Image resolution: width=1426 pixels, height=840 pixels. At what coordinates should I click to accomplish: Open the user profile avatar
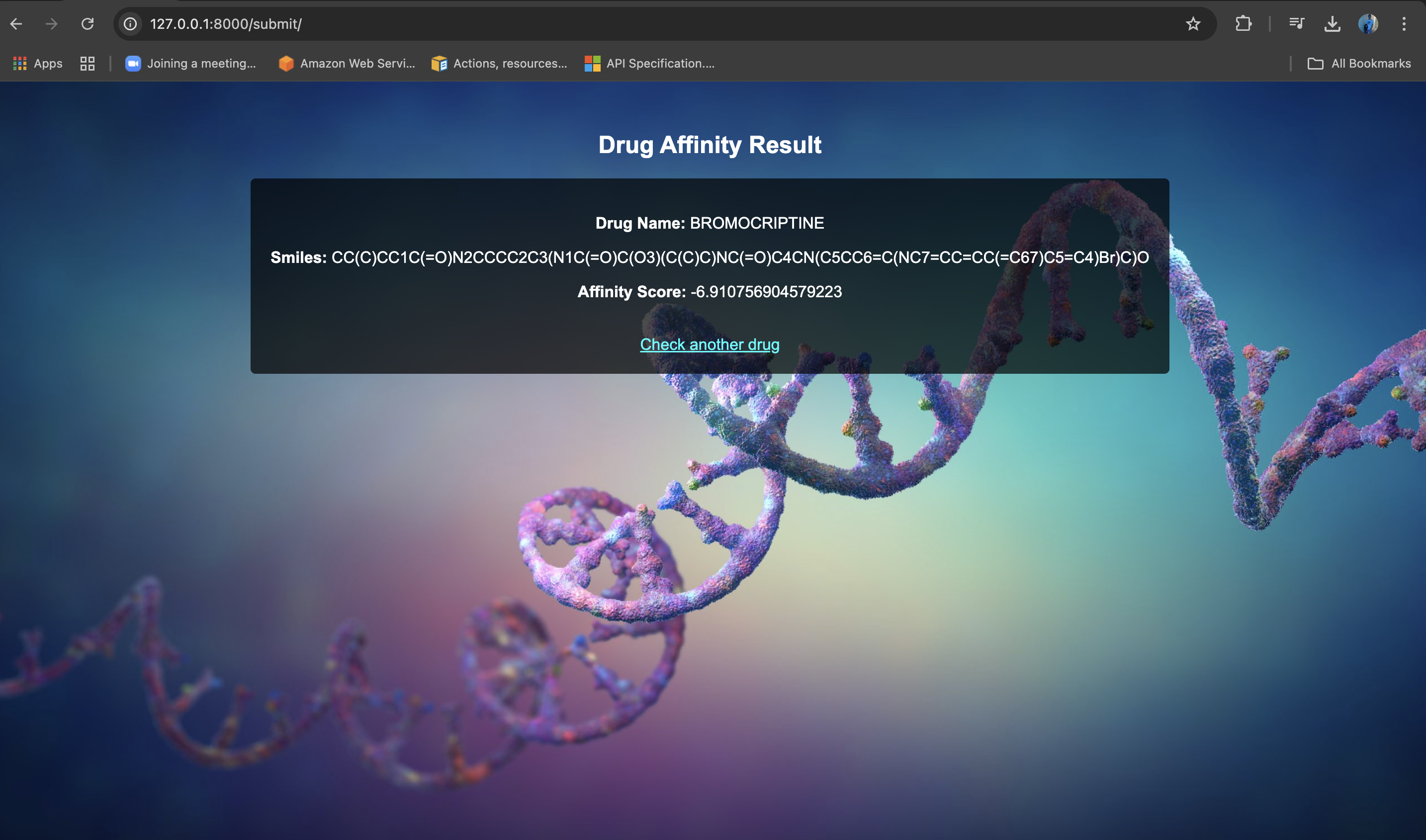pyautogui.click(x=1368, y=24)
